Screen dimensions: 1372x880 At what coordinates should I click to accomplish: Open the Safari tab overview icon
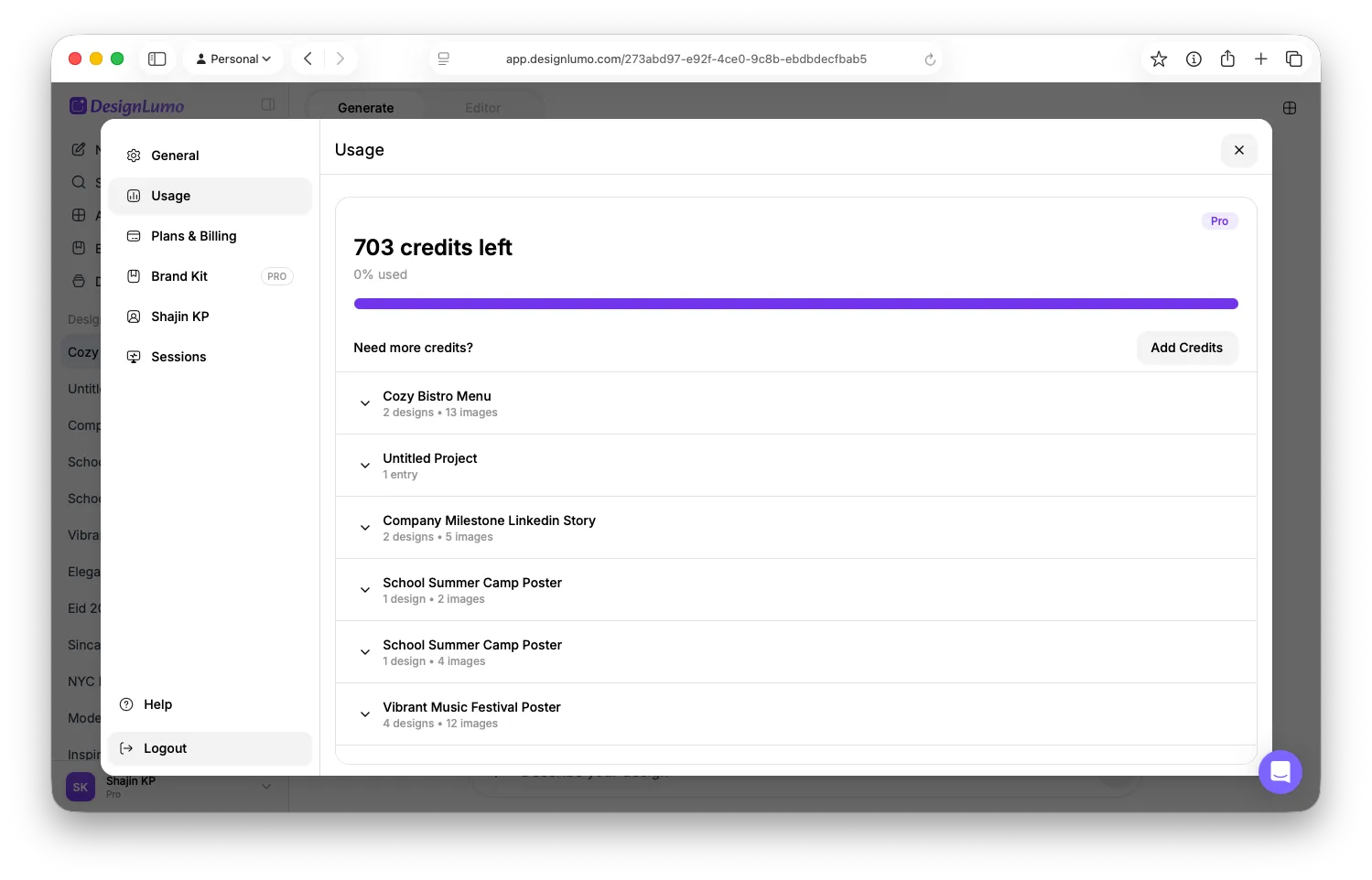pyautogui.click(x=1294, y=59)
